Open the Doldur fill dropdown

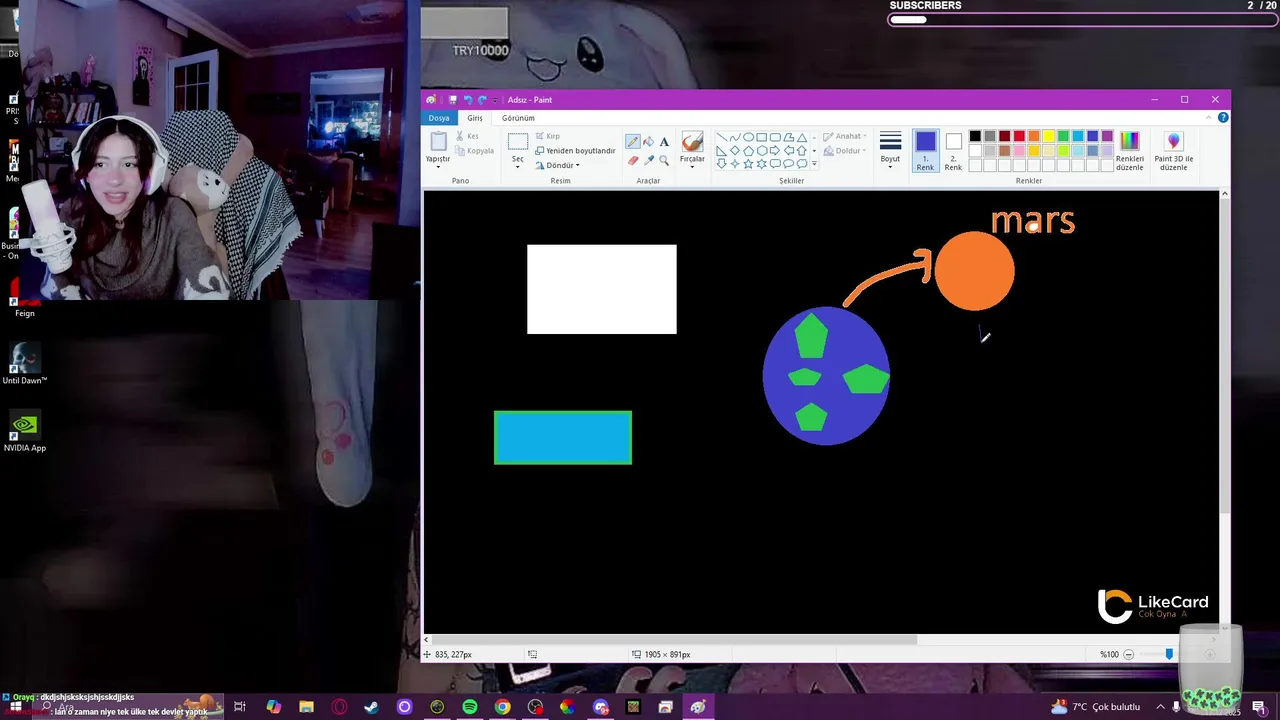(843, 151)
